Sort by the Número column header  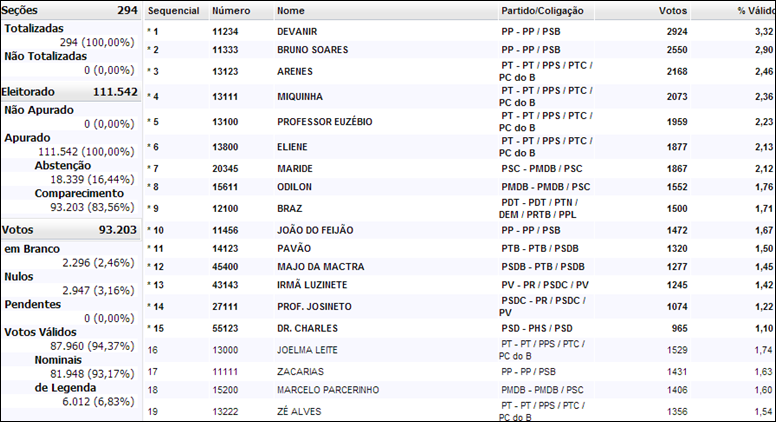[x=231, y=11]
